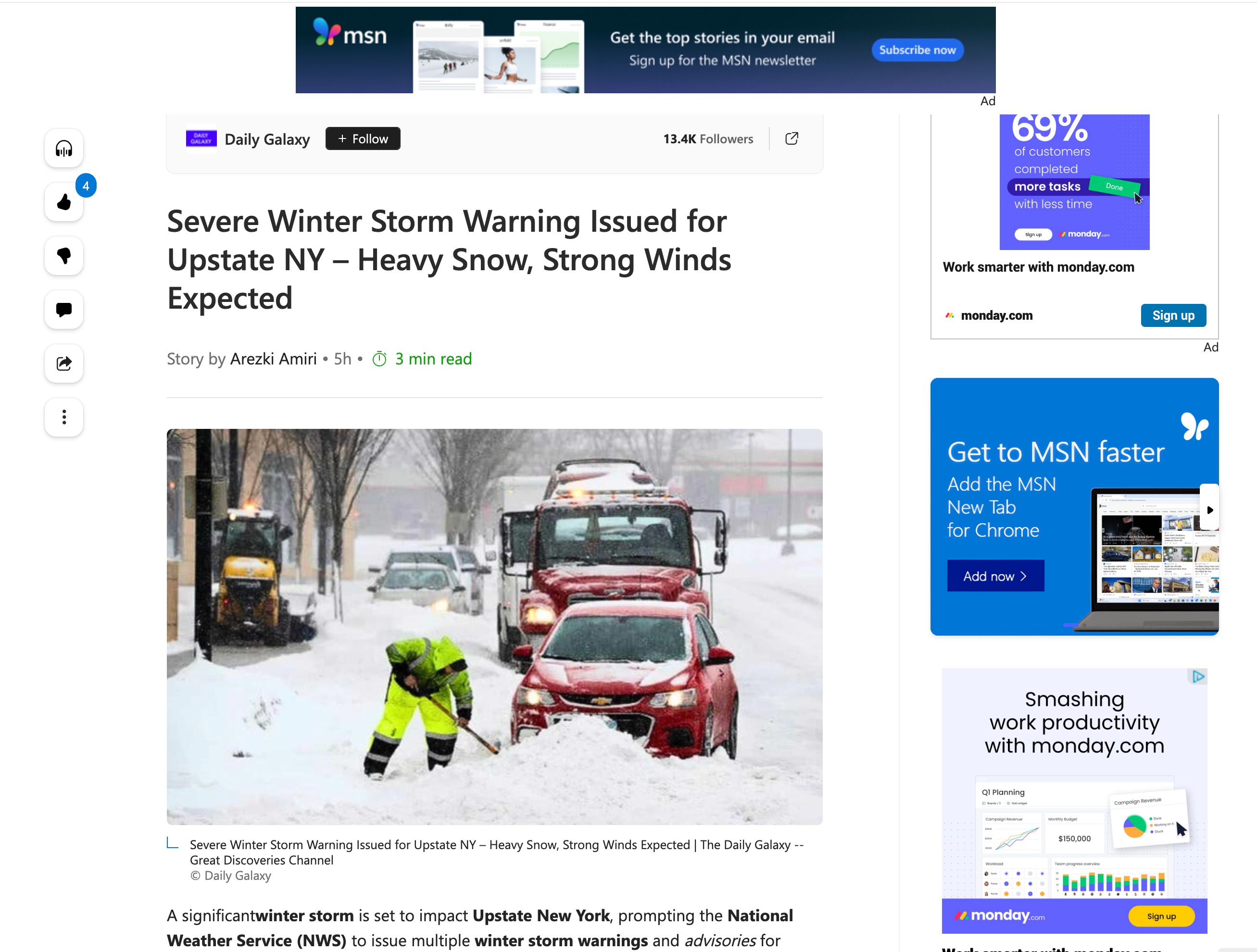Image resolution: width=1257 pixels, height=952 pixels.
Task: Click the Add now MSN Chrome extension link
Action: pos(996,575)
